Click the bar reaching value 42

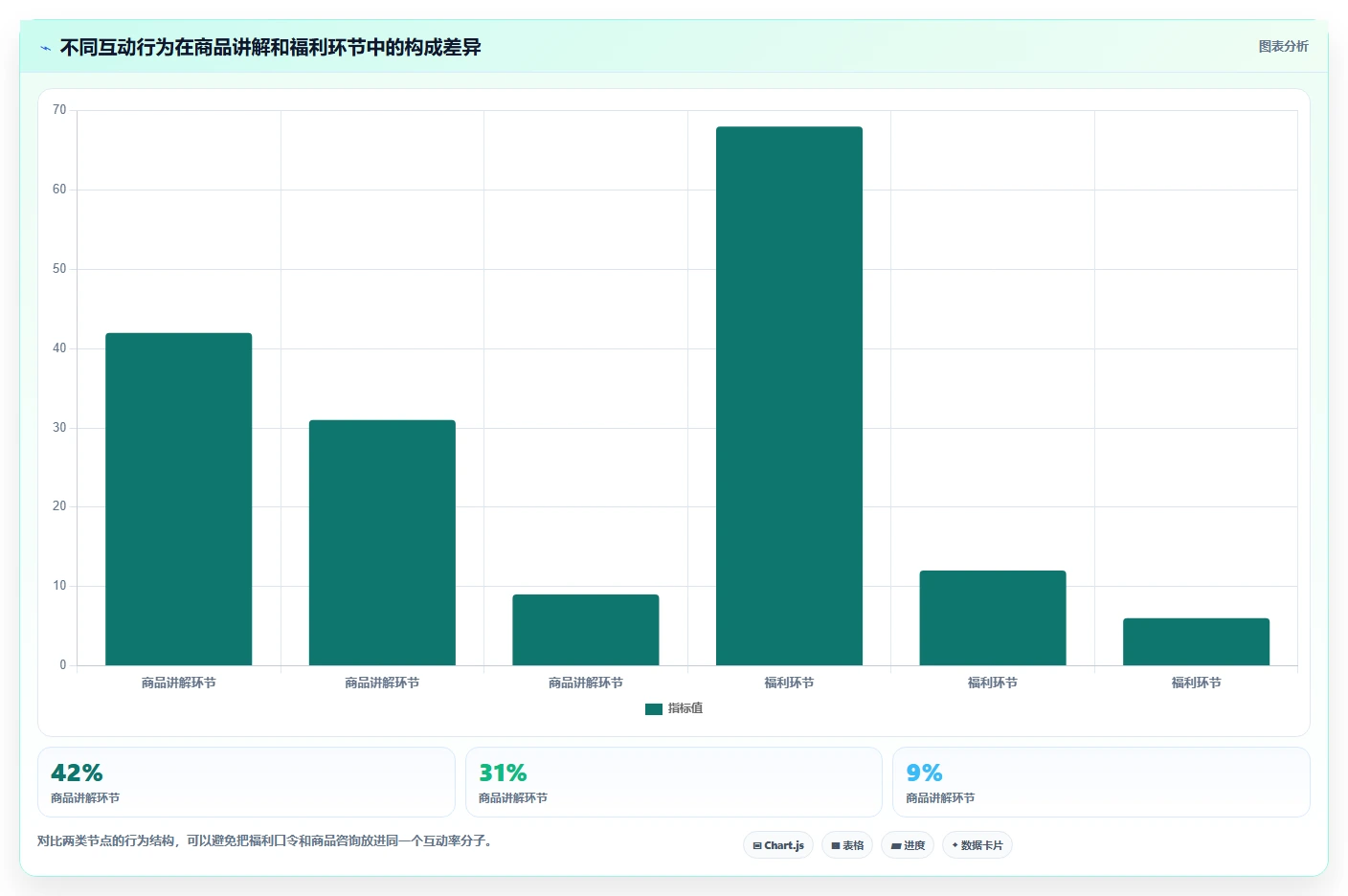pyautogui.click(x=179, y=499)
